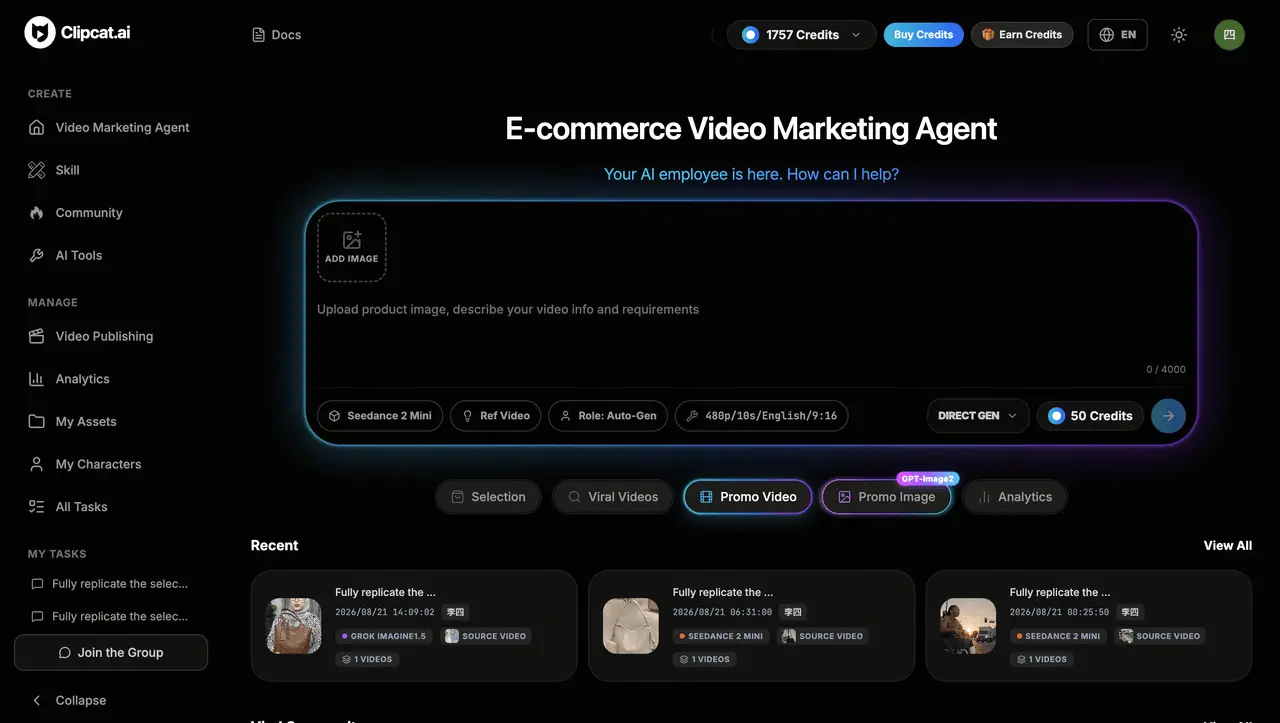Select the Viral Videos tab

(613, 497)
